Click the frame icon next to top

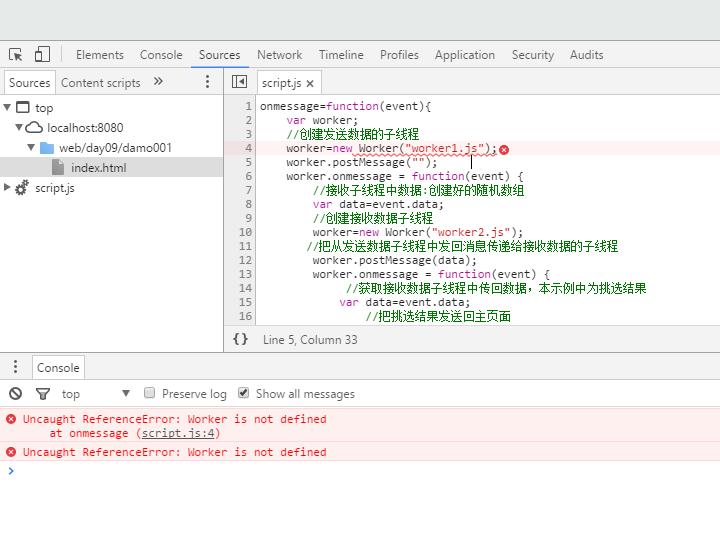coord(22,107)
